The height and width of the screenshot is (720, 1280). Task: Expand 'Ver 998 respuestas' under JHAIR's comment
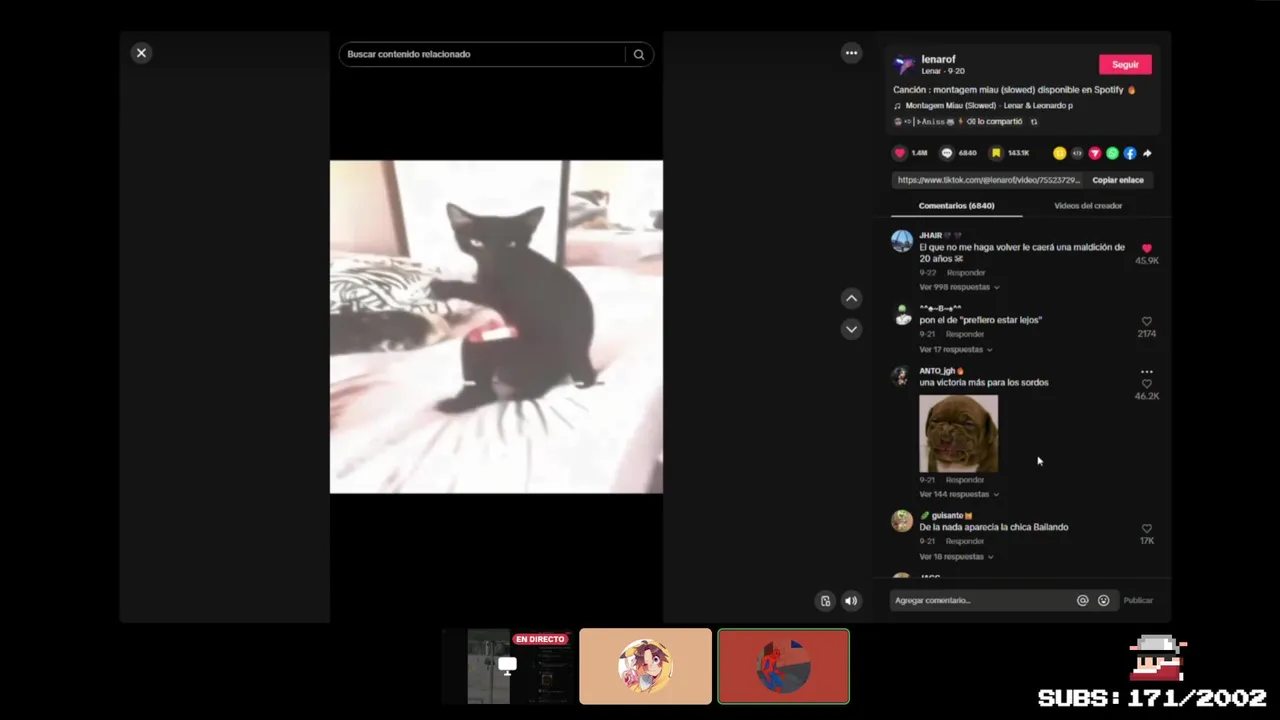coord(959,287)
